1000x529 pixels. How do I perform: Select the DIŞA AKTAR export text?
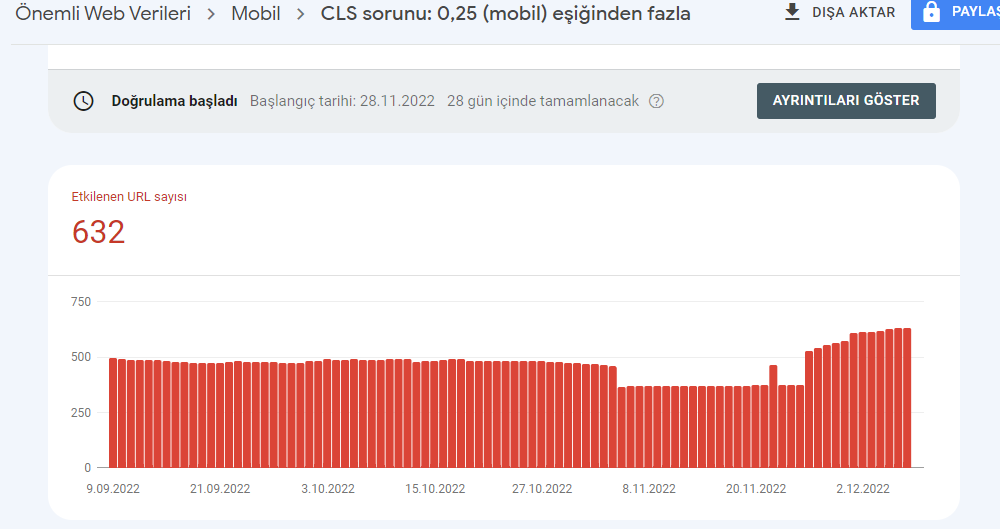click(x=853, y=12)
